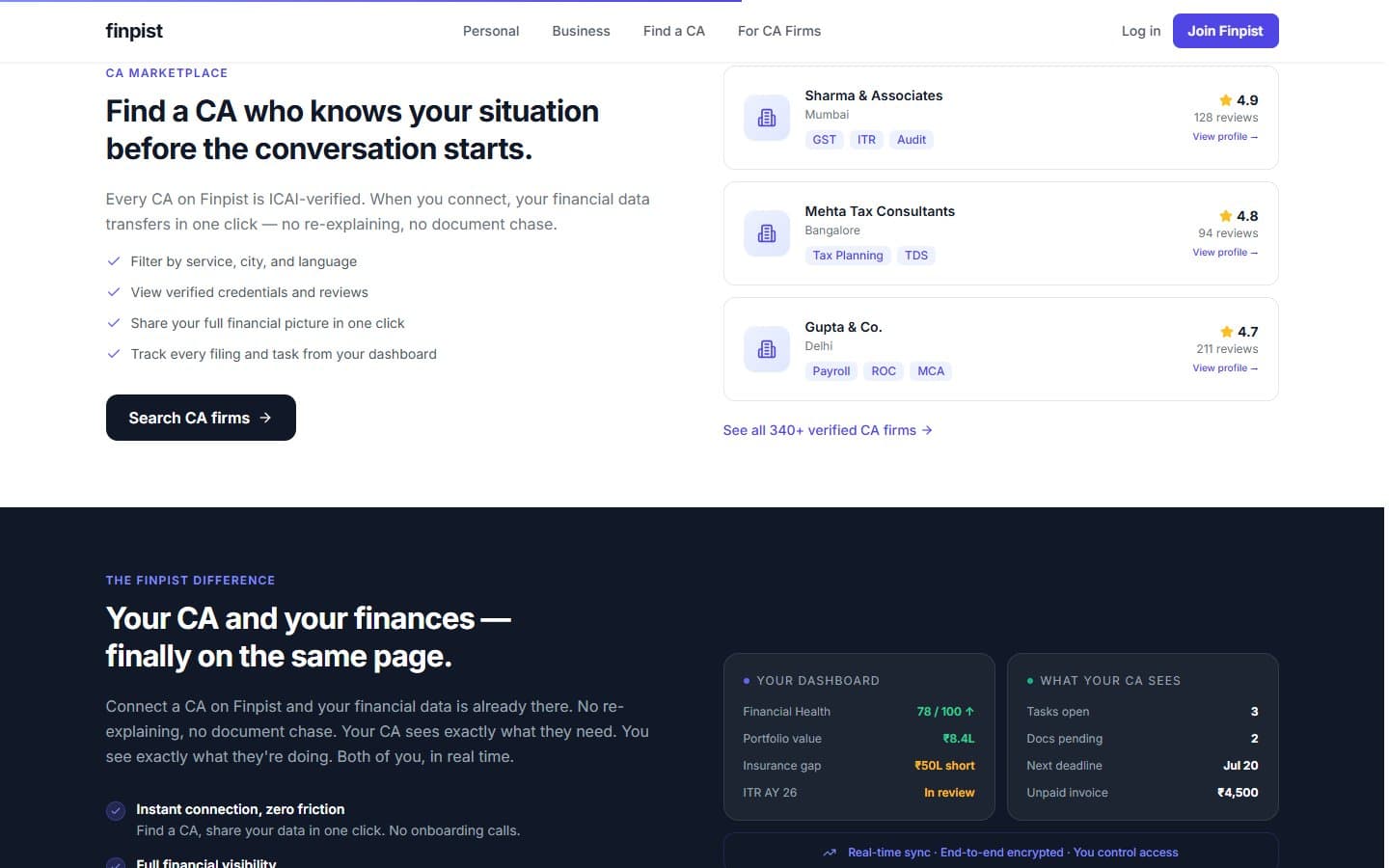Open Sharma & Associates building icon
Viewport: 1389px width, 868px height.
pos(767,118)
